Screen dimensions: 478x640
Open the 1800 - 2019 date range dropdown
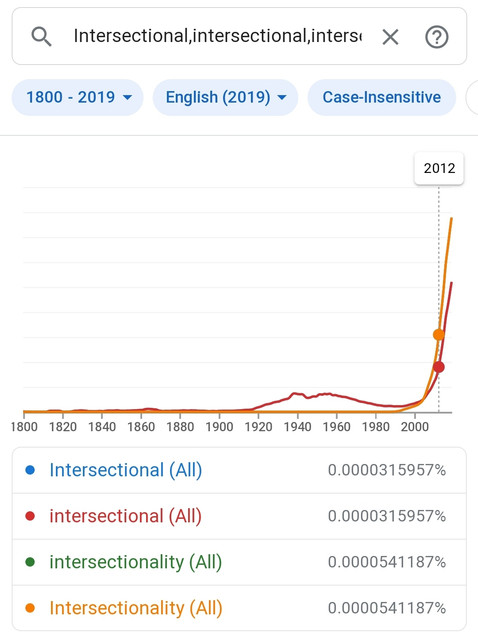(78, 98)
